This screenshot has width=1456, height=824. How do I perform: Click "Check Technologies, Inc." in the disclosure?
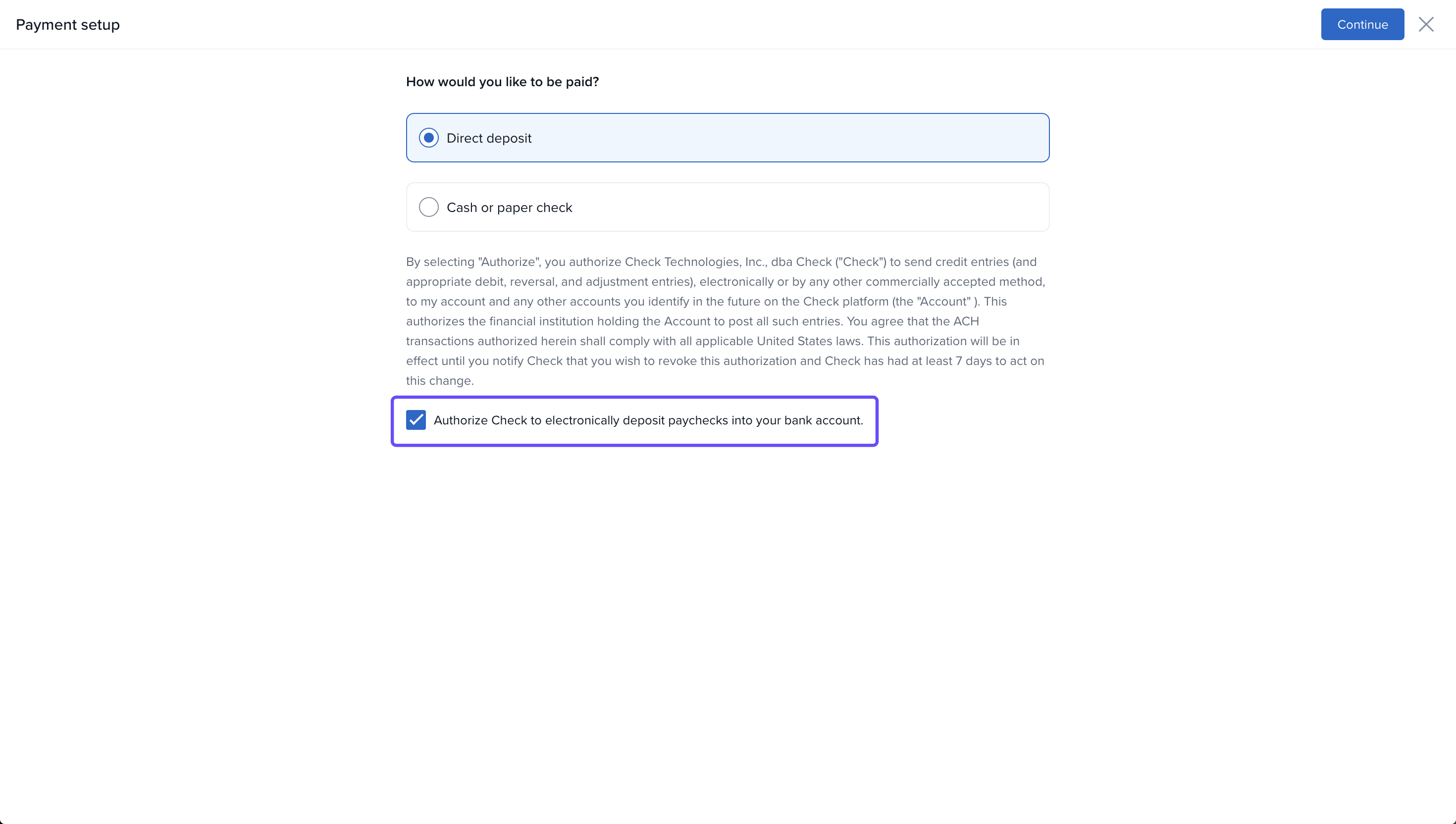[696, 262]
